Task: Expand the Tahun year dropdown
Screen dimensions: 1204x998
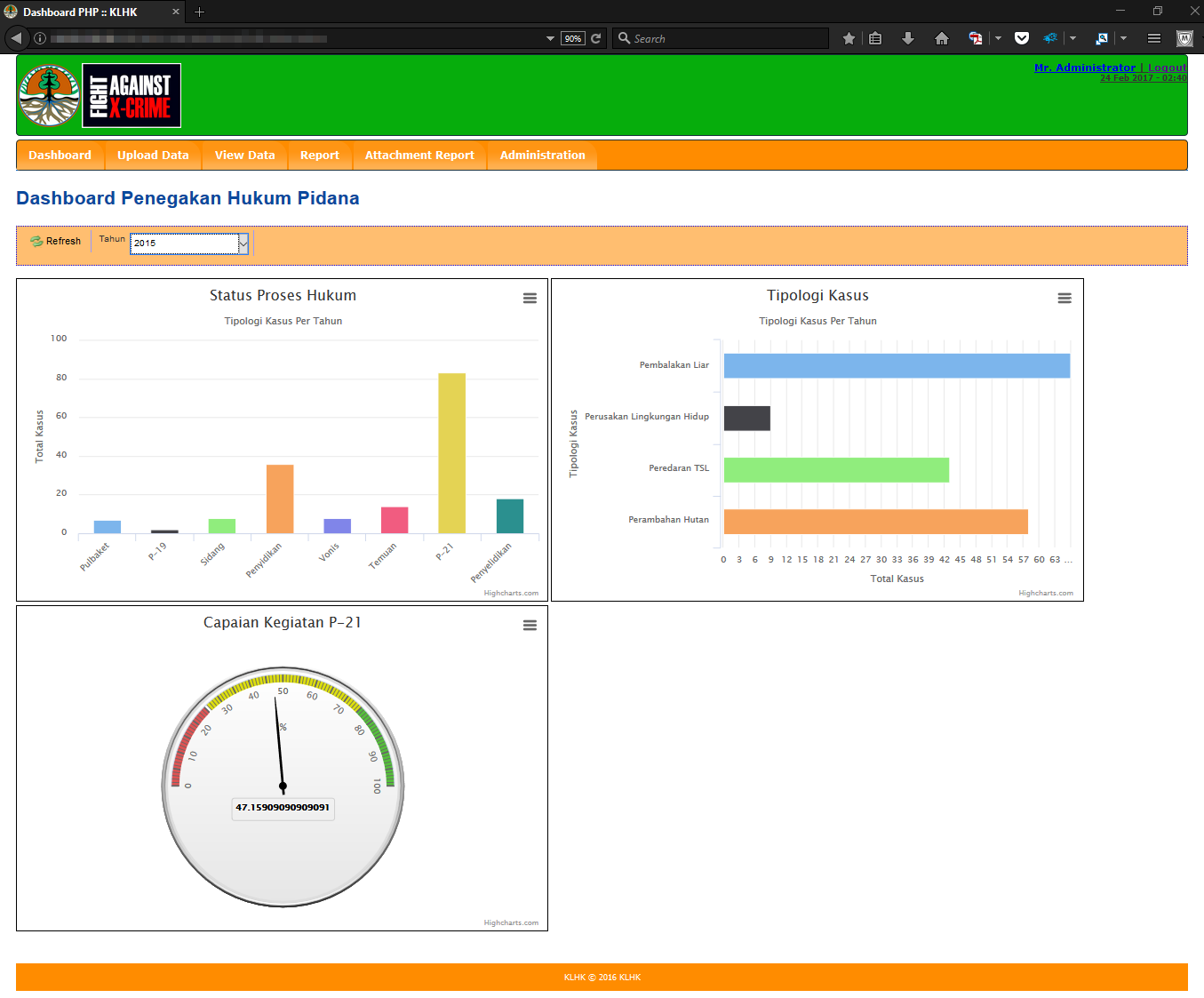Action: click(243, 244)
